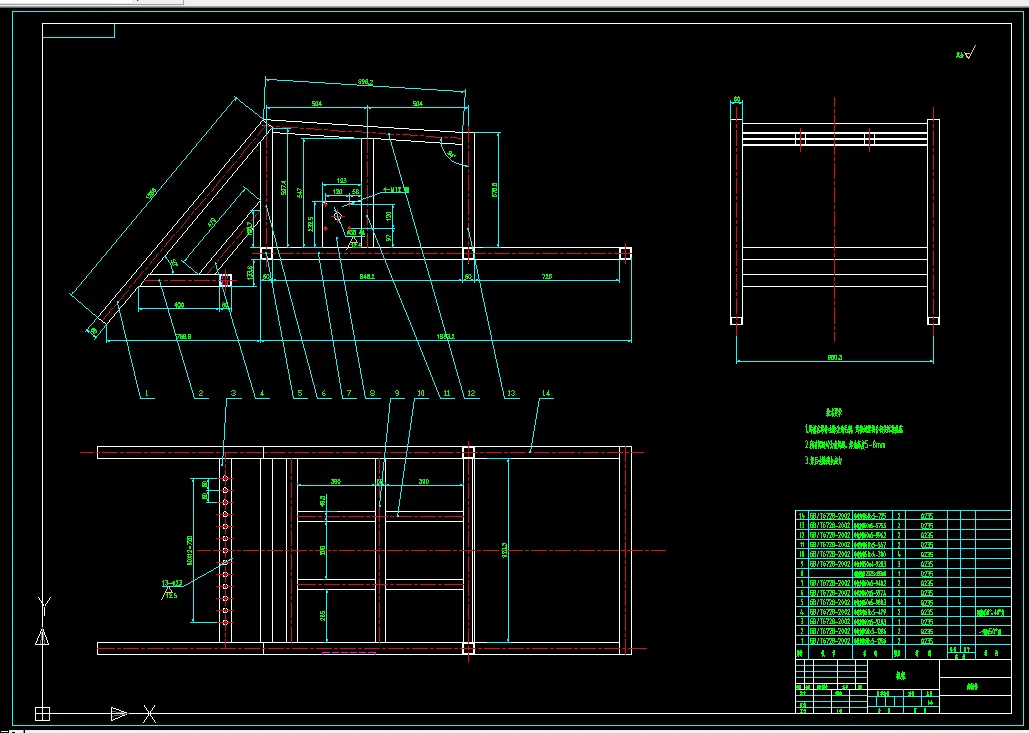Select the 193 dimension text
Image resolution: width=1029 pixels, height=733 pixels.
[341, 180]
